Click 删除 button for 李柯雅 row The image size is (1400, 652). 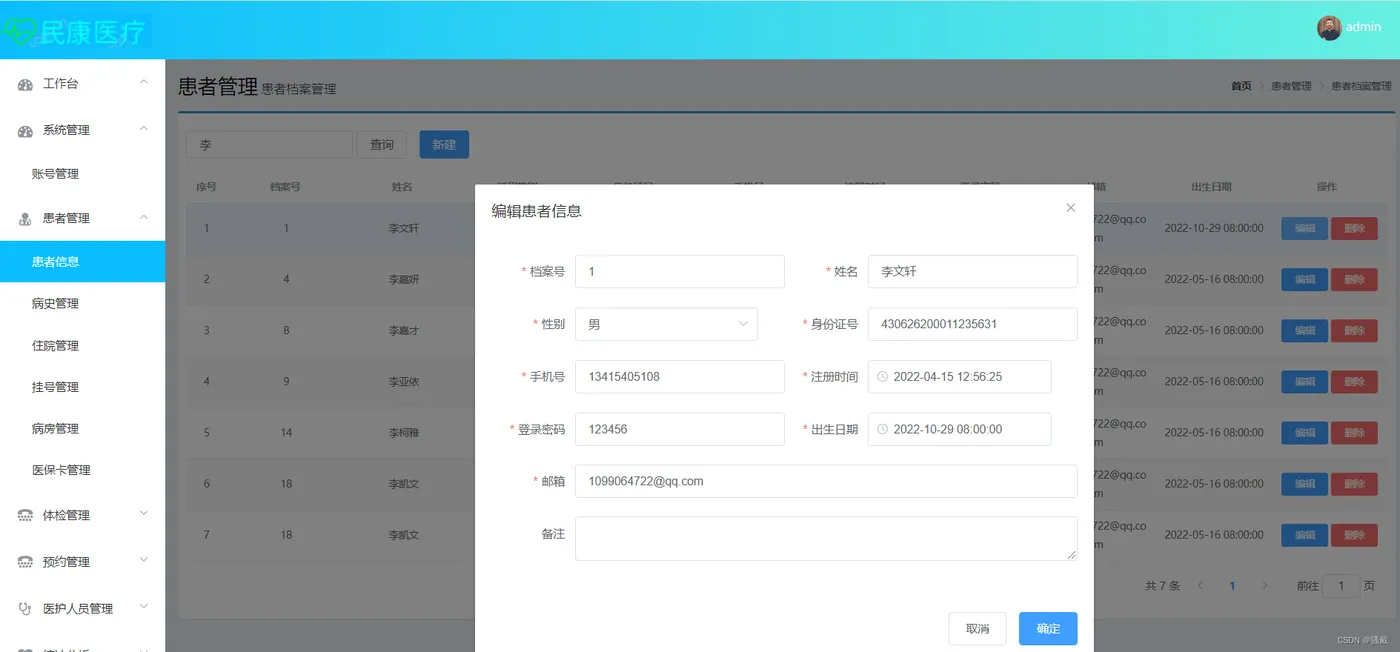pos(1355,433)
